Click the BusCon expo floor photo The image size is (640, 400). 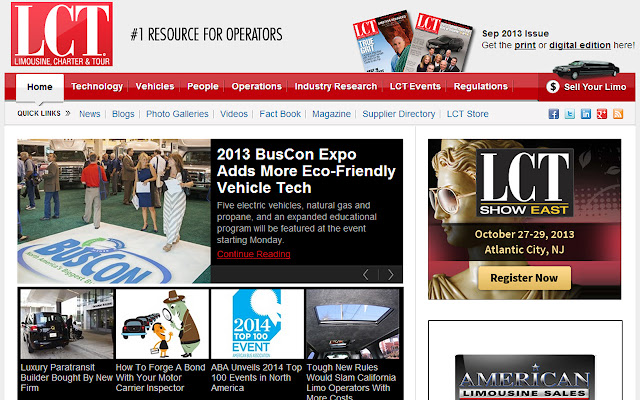tap(114, 211)
